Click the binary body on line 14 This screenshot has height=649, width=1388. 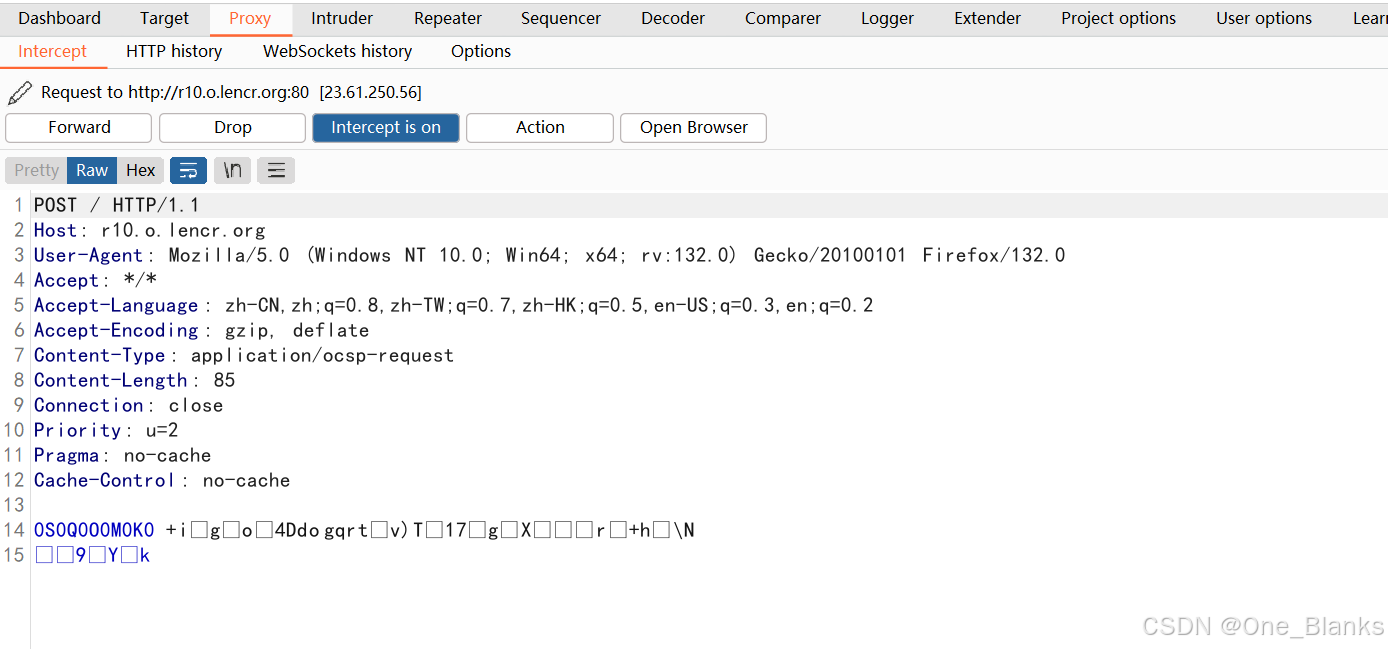[364, 530]
